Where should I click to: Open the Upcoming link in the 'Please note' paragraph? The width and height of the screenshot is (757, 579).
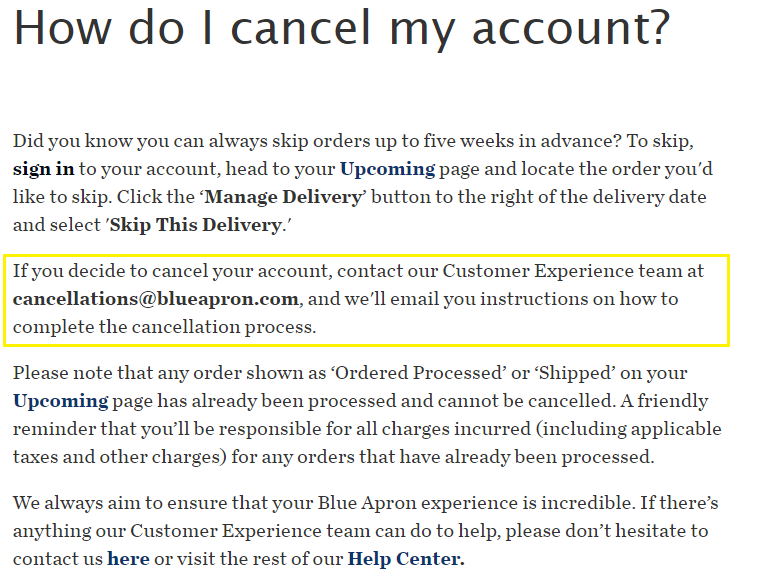pyautogui.click(x=60, y=401)
